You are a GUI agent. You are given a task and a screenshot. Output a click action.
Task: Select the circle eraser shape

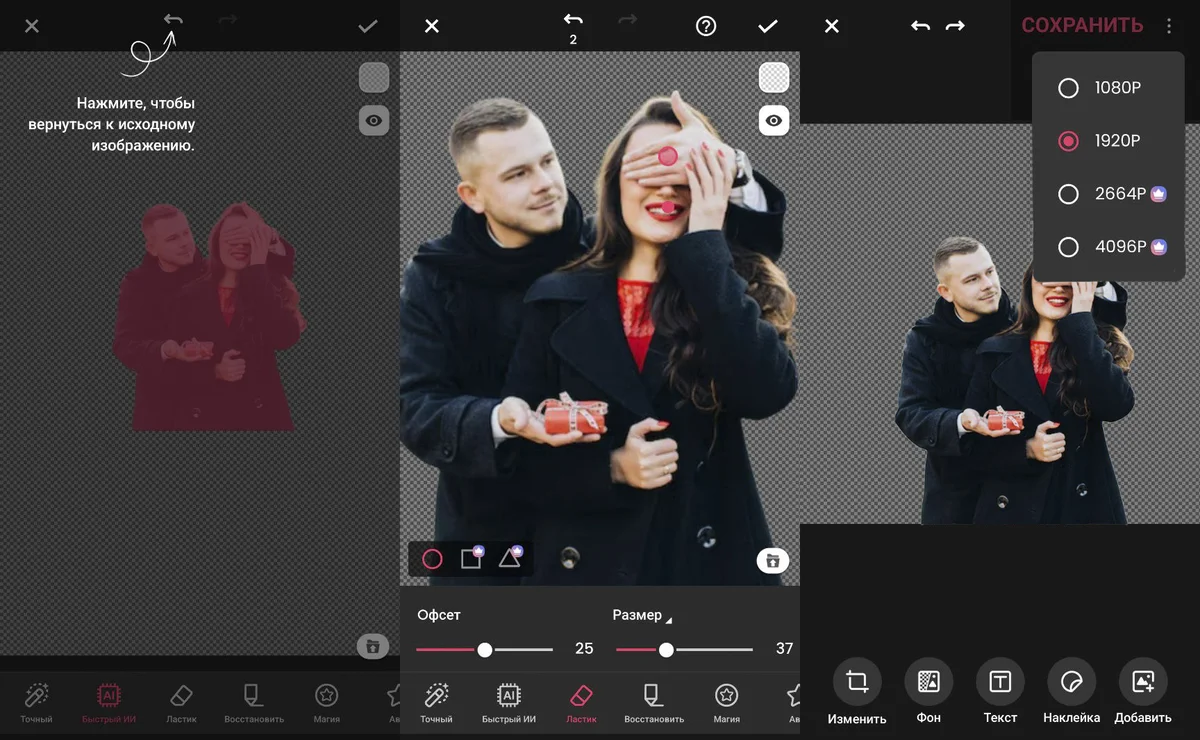tap(432, 559)
